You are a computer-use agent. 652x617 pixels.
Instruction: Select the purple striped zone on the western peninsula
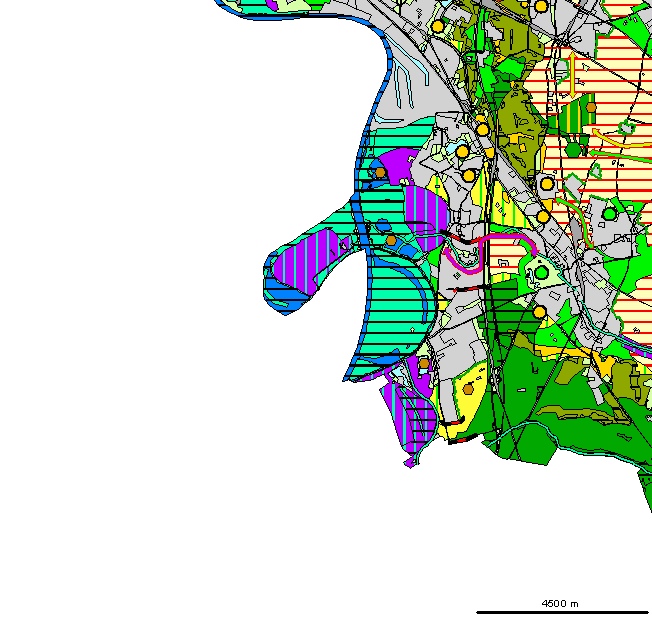pyautogui.click(x=306, y=260)
